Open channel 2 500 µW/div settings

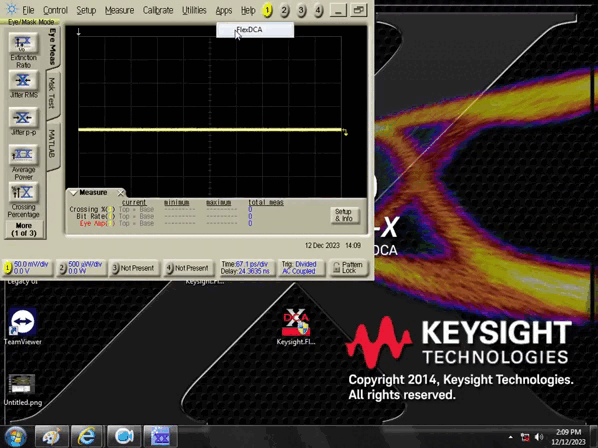tap(81, 268)
